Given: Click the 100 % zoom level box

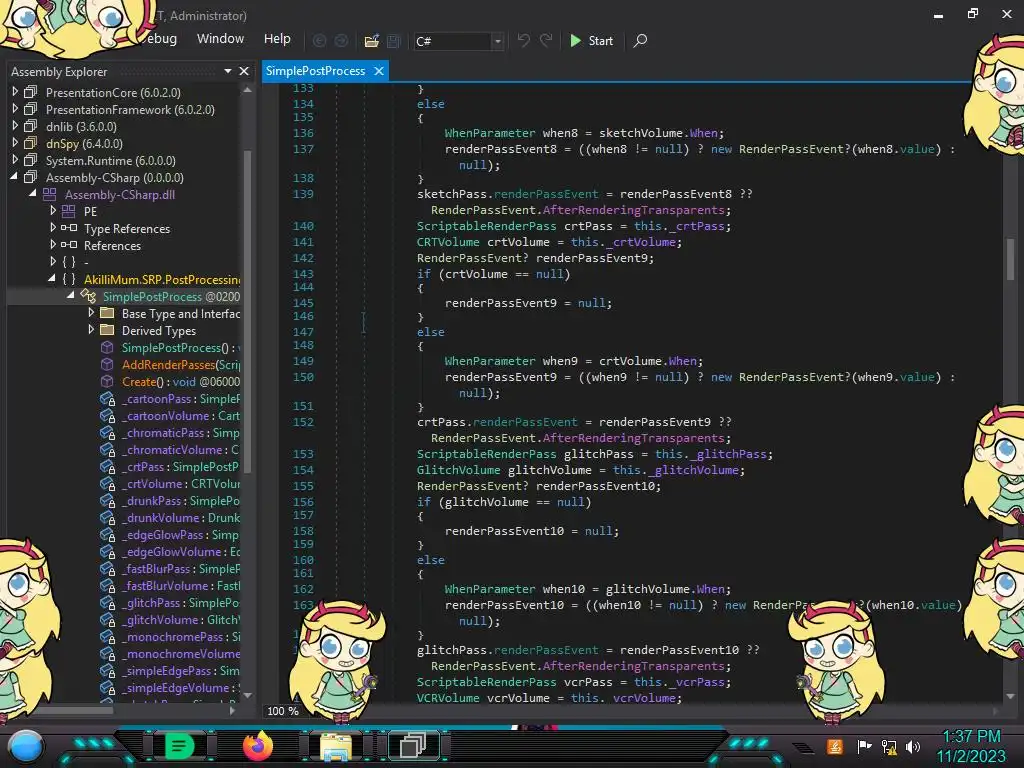Looking at the screenshot, I should point(282,711).
